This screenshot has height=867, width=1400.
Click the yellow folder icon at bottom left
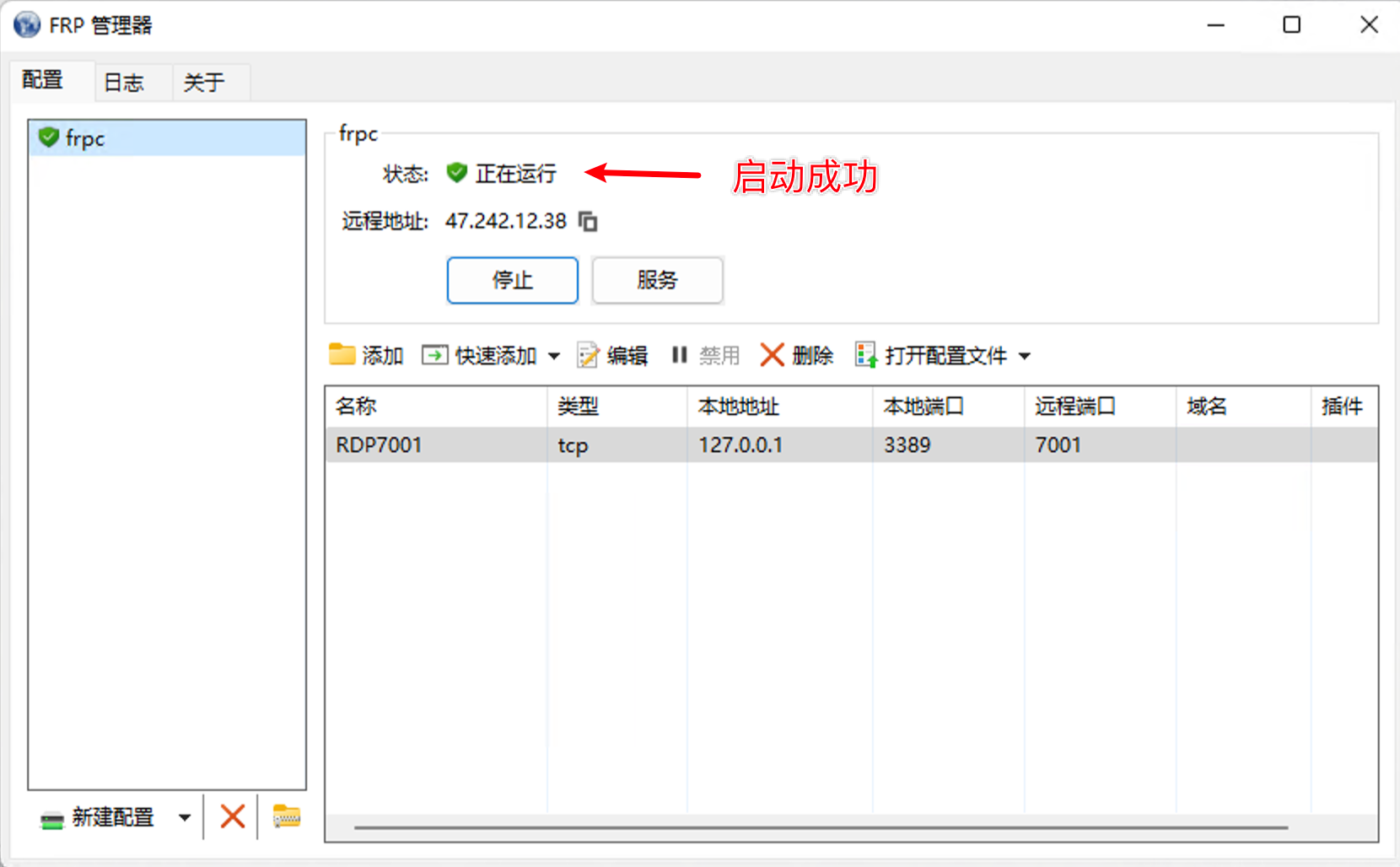pos(287,816)
